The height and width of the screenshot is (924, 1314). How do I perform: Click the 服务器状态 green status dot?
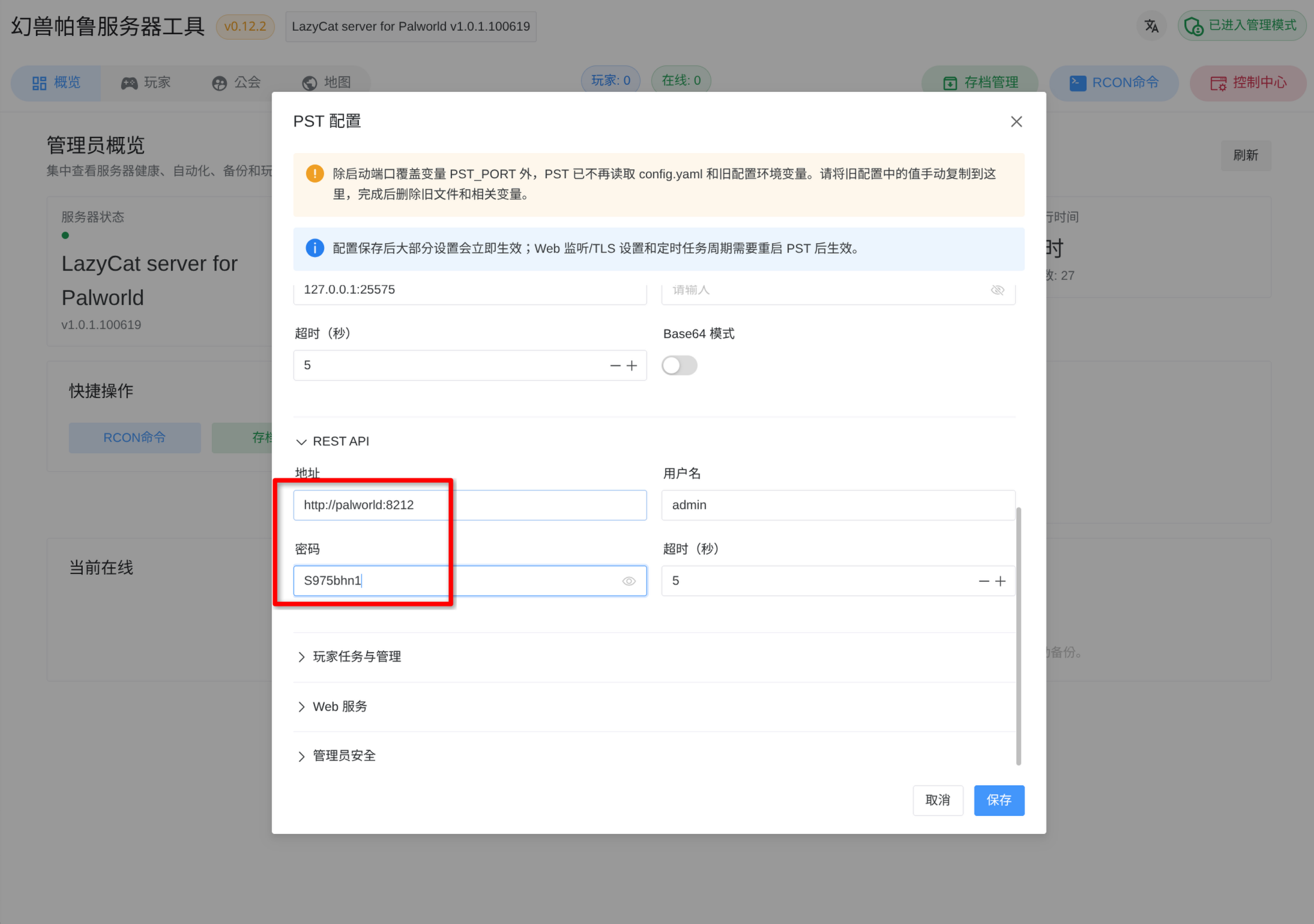point(65,235)
